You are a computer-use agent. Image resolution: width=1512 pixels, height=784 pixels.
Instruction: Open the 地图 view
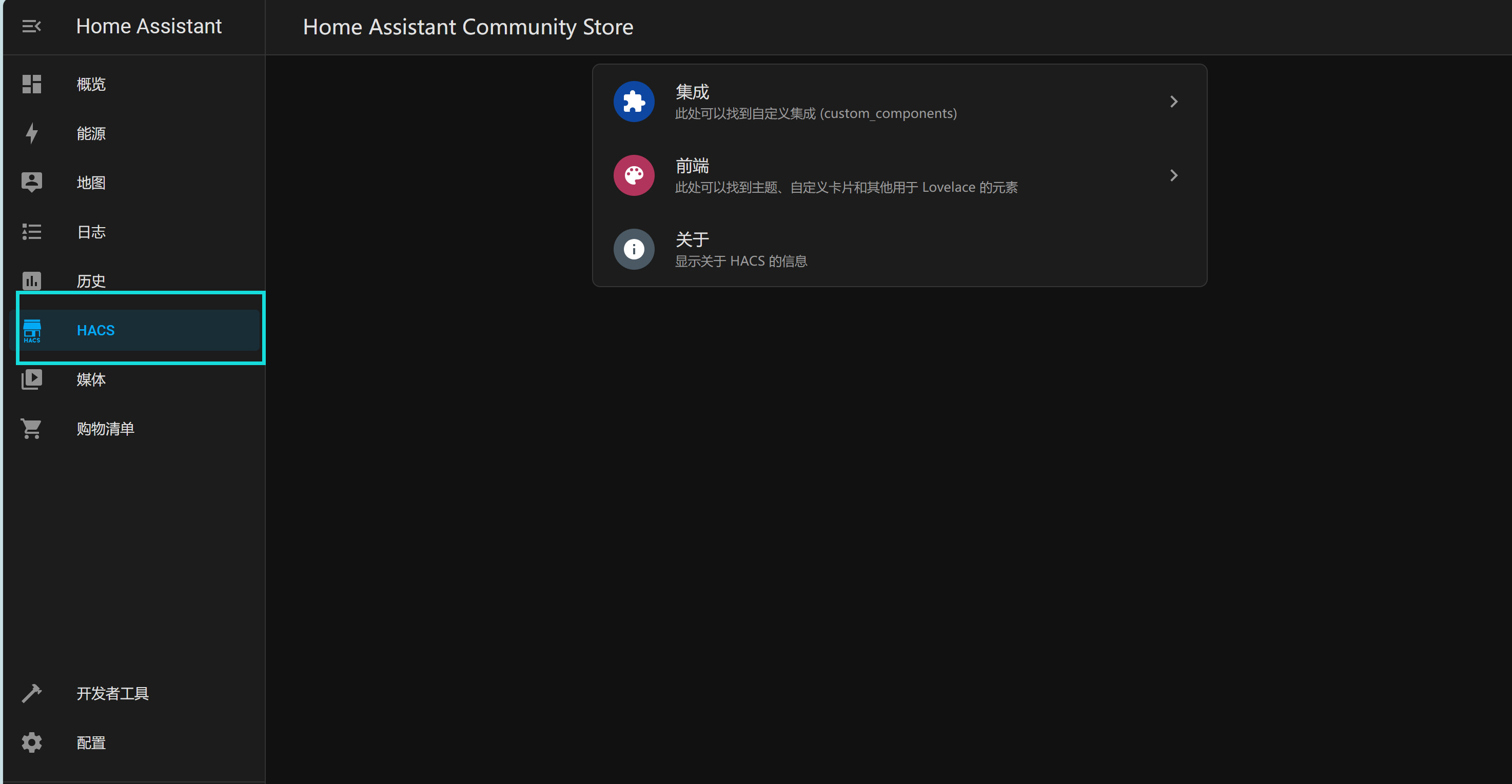[91, 182]
